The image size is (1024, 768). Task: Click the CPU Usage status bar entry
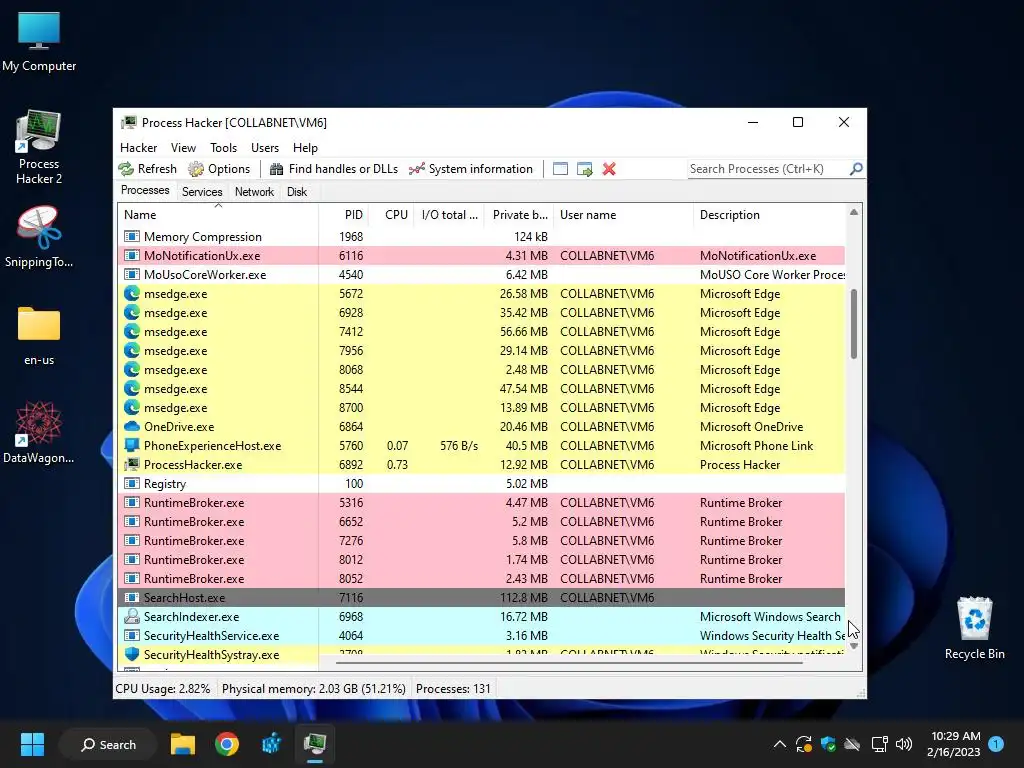pyautogui.click(x=163, y=689)
